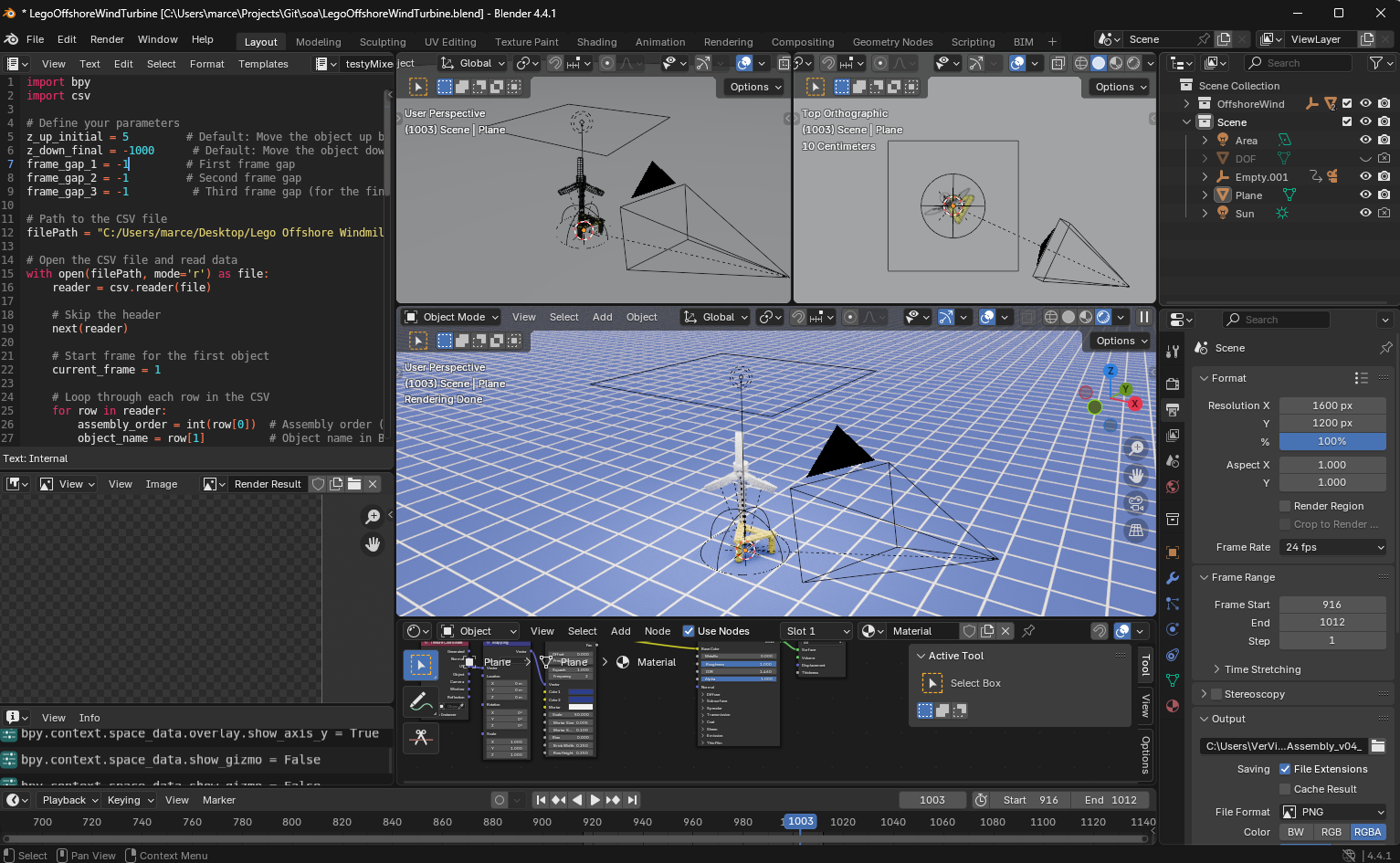Uncheck the File Extensions checkbox
The width and height of the screenshot is (1400, 863).
(1285, 769)
